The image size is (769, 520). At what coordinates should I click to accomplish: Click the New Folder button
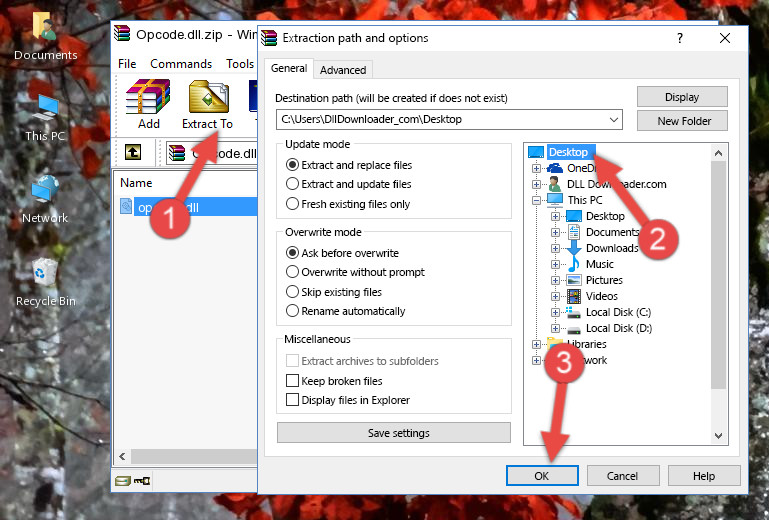(x=682, y=121)
